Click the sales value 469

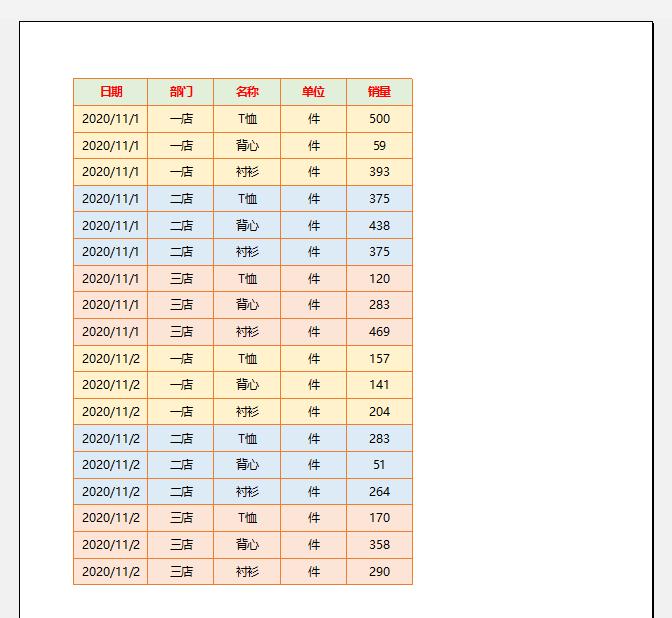pyautogui.click(x=379, y=332)
